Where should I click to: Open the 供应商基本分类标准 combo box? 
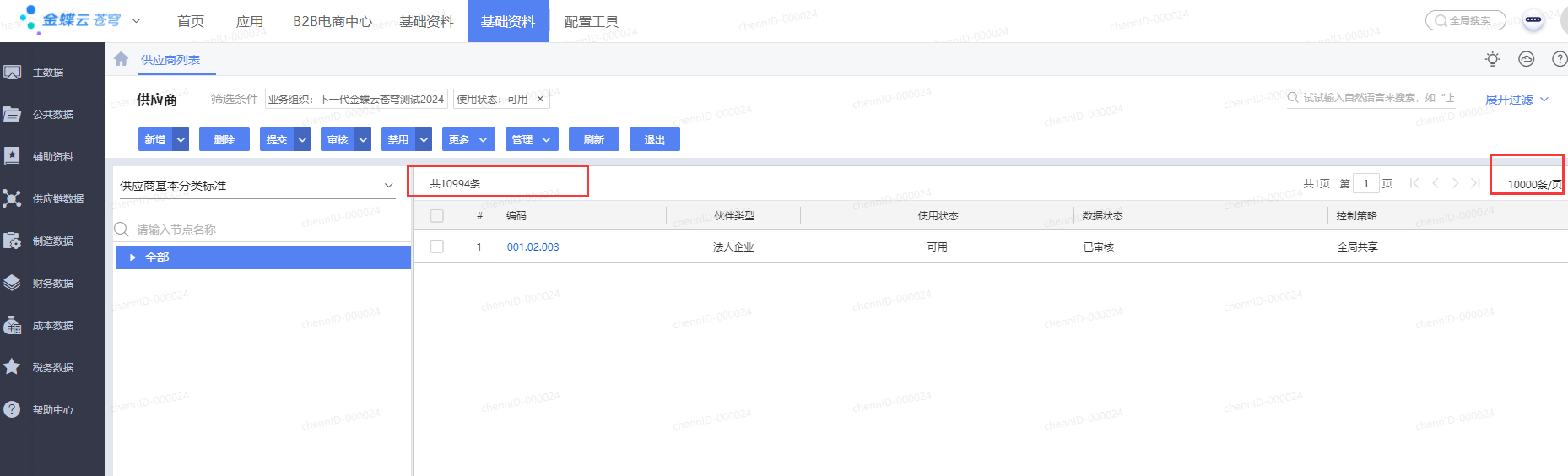tap(256, 186)
